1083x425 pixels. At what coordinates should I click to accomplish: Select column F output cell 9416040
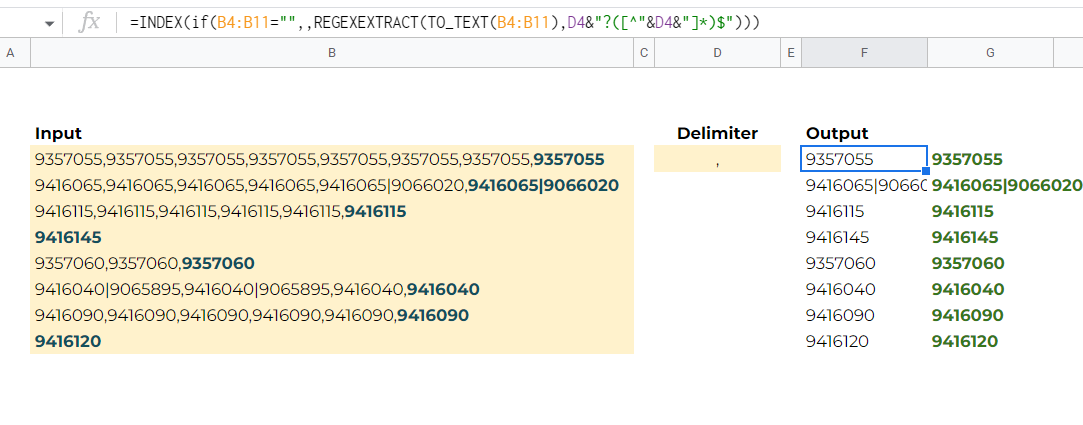tap(863, 289)
